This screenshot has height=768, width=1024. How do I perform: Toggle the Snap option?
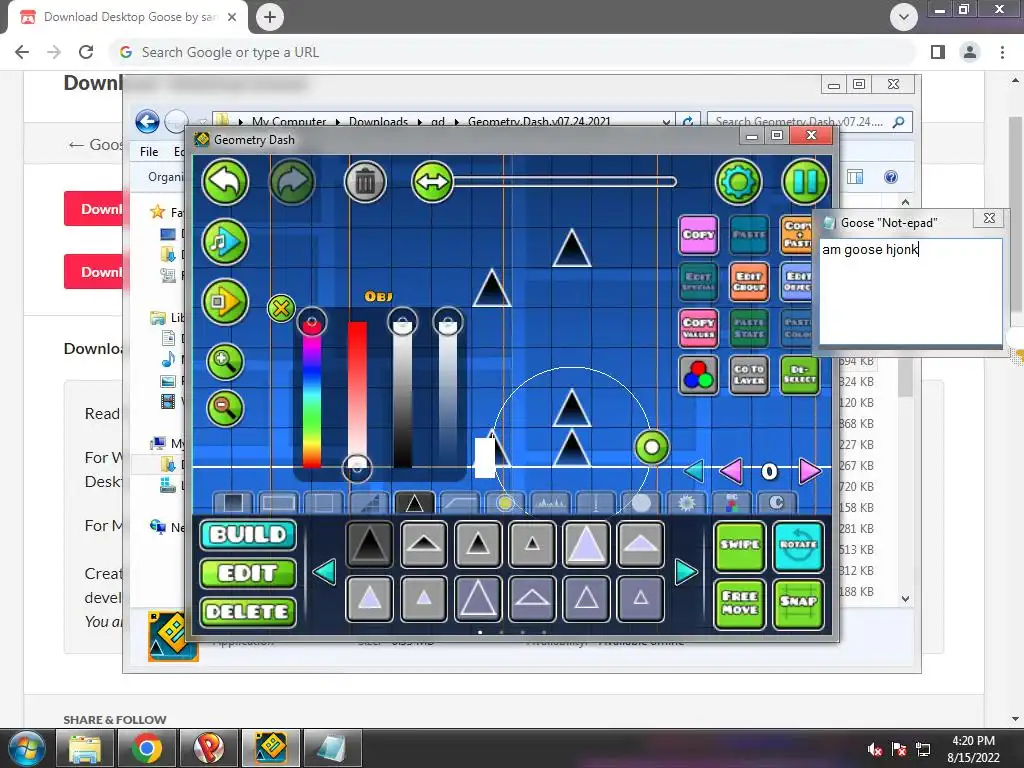(x=798, y=604)
